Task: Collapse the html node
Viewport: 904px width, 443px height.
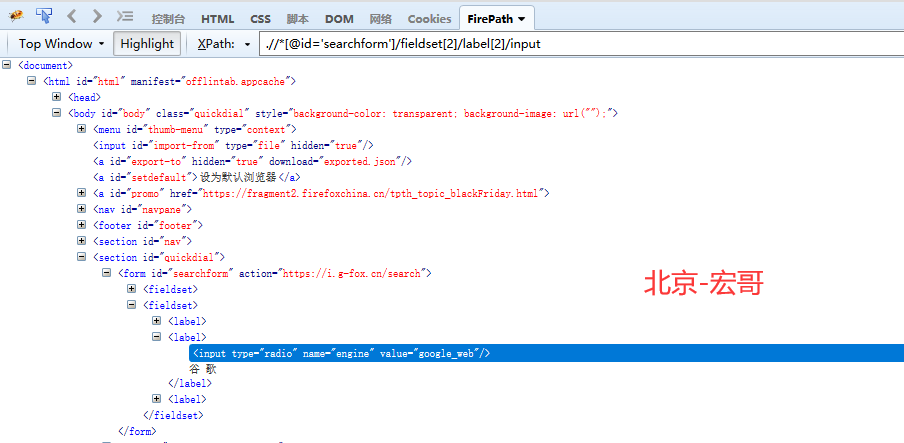Action: (32, 81)
